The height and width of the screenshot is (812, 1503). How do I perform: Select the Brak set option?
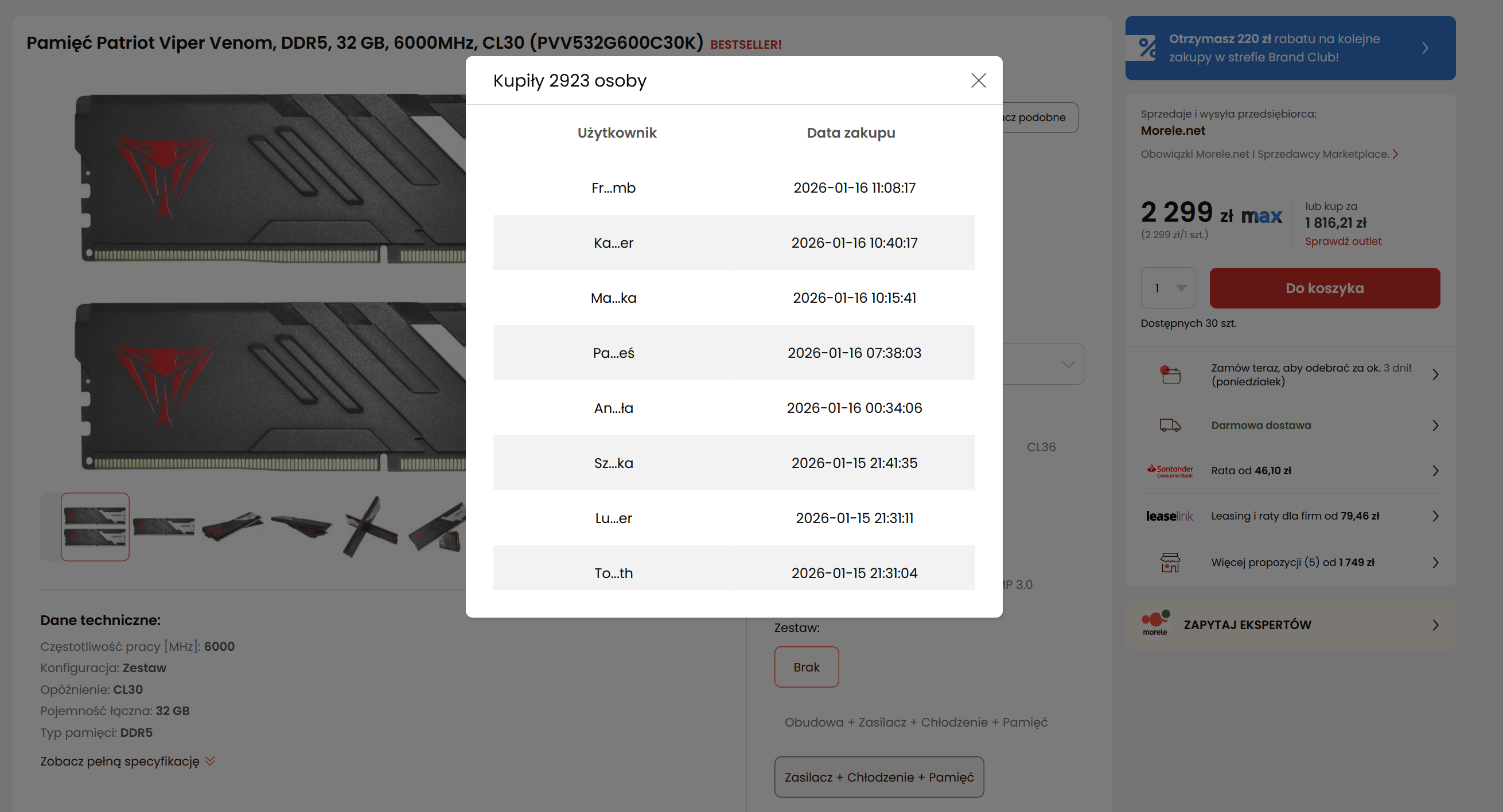tap(806, 667)
